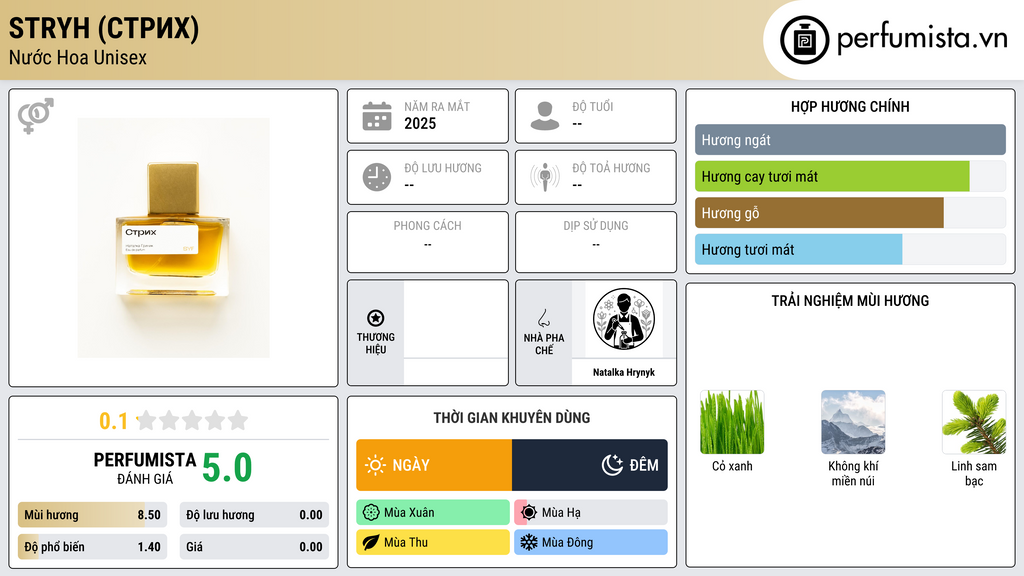
Task: Click the blue Hương tươi mát accord bar
Action: tap(798, 249)
